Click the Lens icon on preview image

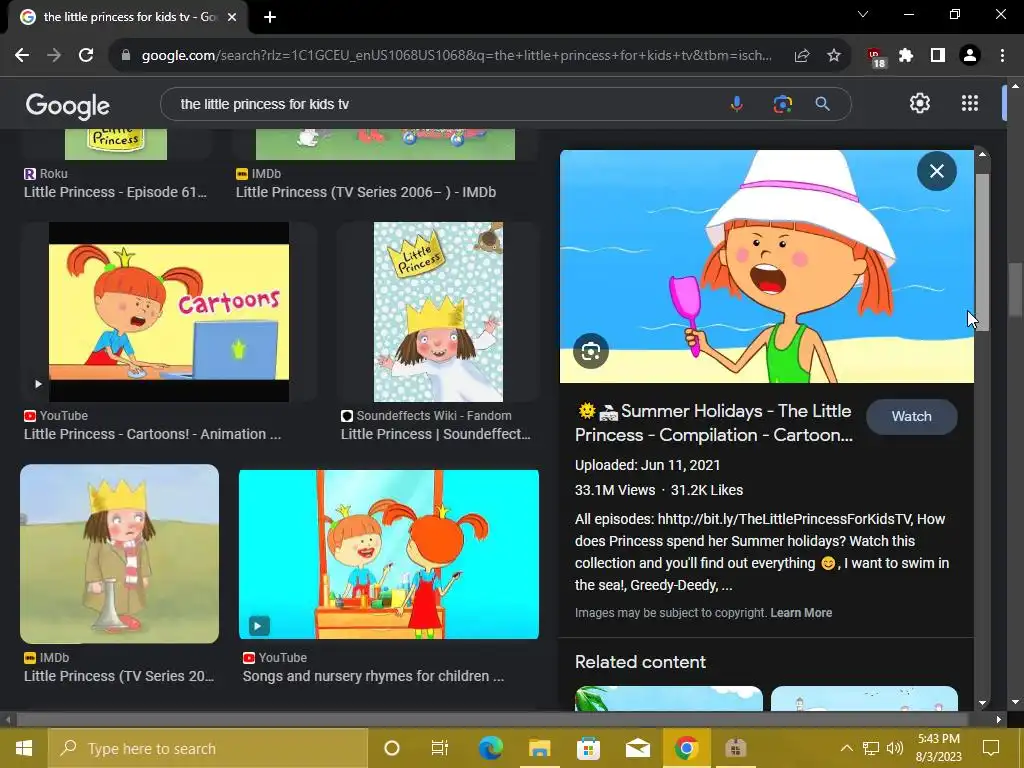[590, 351]
